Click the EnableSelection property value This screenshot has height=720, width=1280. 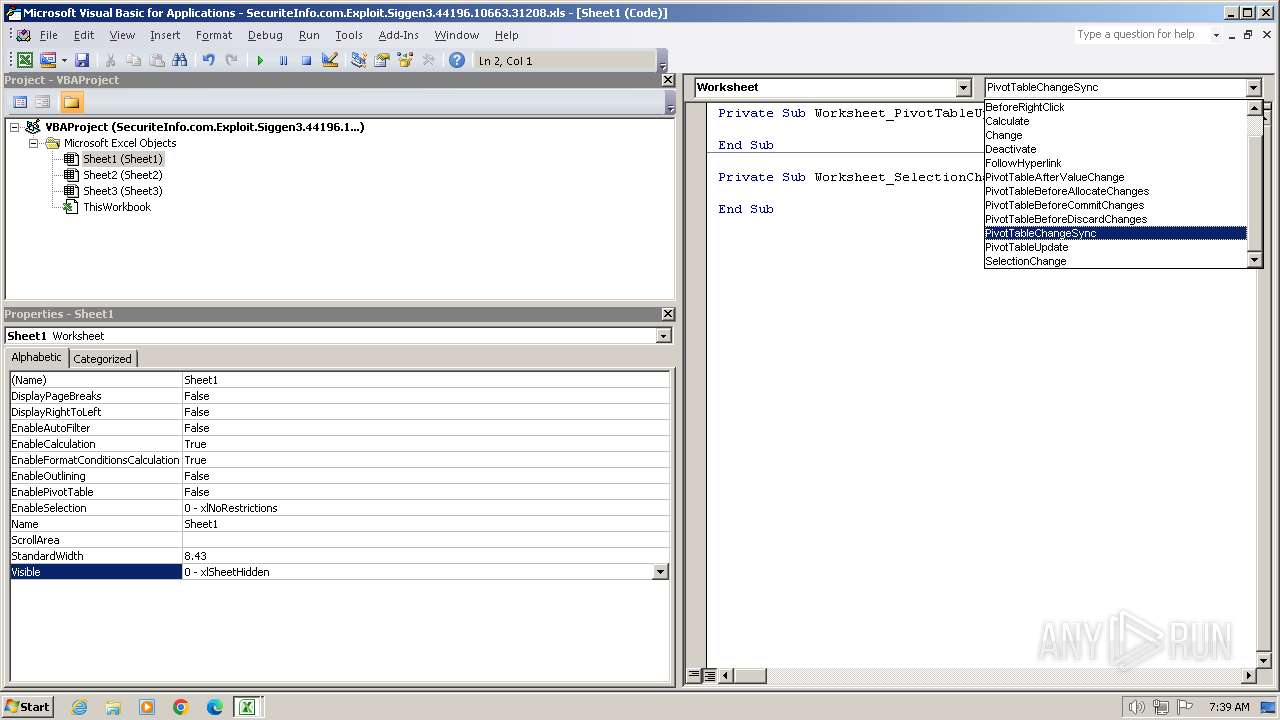[x=425, y=508]
